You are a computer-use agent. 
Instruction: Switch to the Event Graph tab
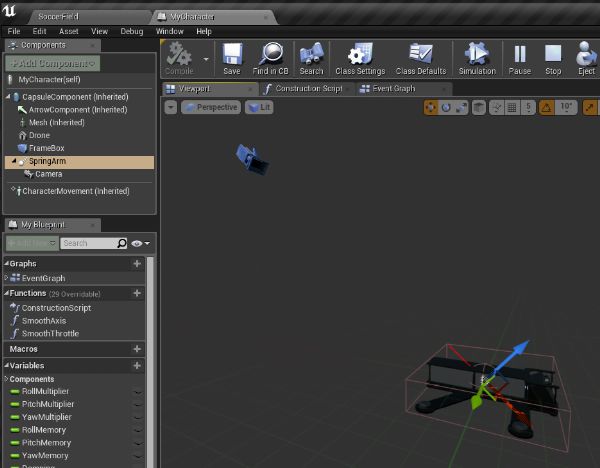pyautogui.click(x=393, y=88)
